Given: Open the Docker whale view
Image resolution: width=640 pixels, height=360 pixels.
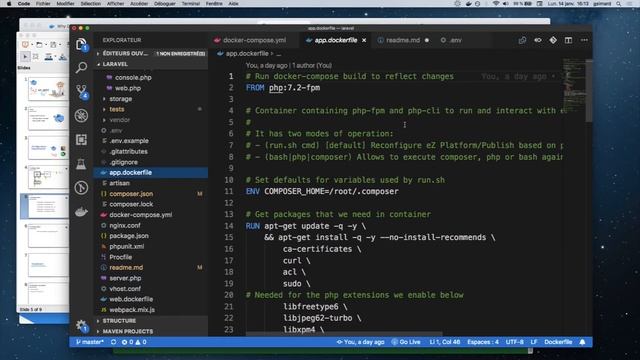Looking at the screenshot, I should [x=81, y=212].
